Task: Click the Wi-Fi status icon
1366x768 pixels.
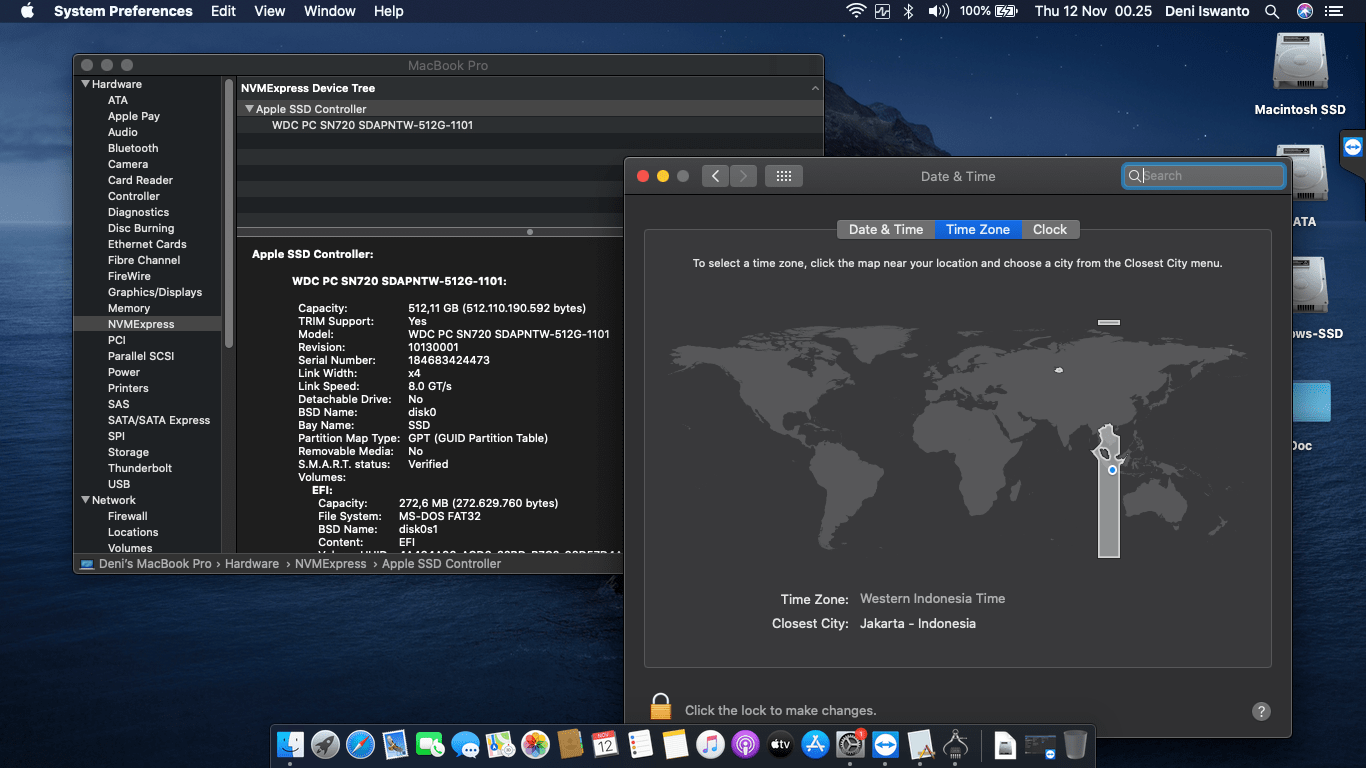Action: (x=855, y=11)
